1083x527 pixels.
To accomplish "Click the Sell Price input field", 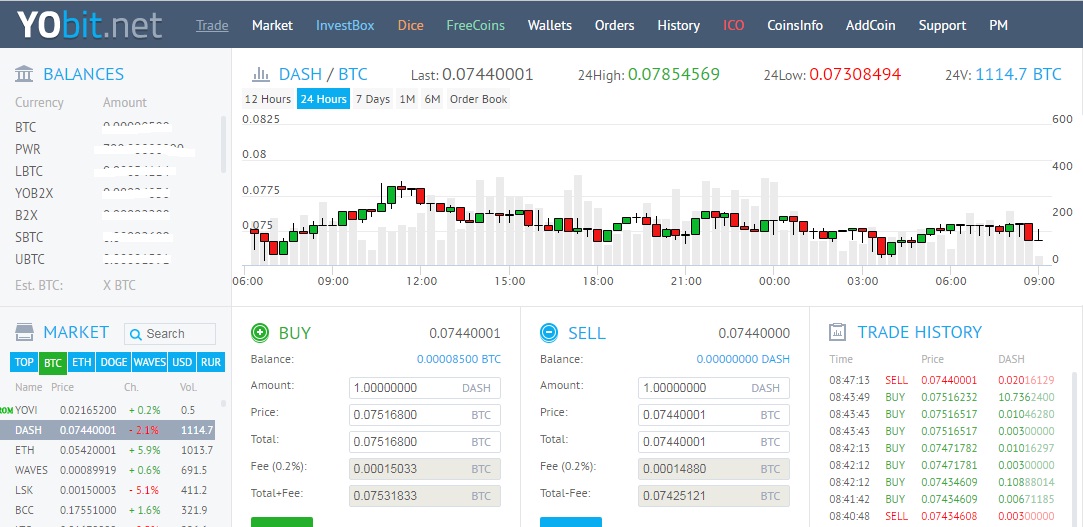I will click(x=713, y=415).
